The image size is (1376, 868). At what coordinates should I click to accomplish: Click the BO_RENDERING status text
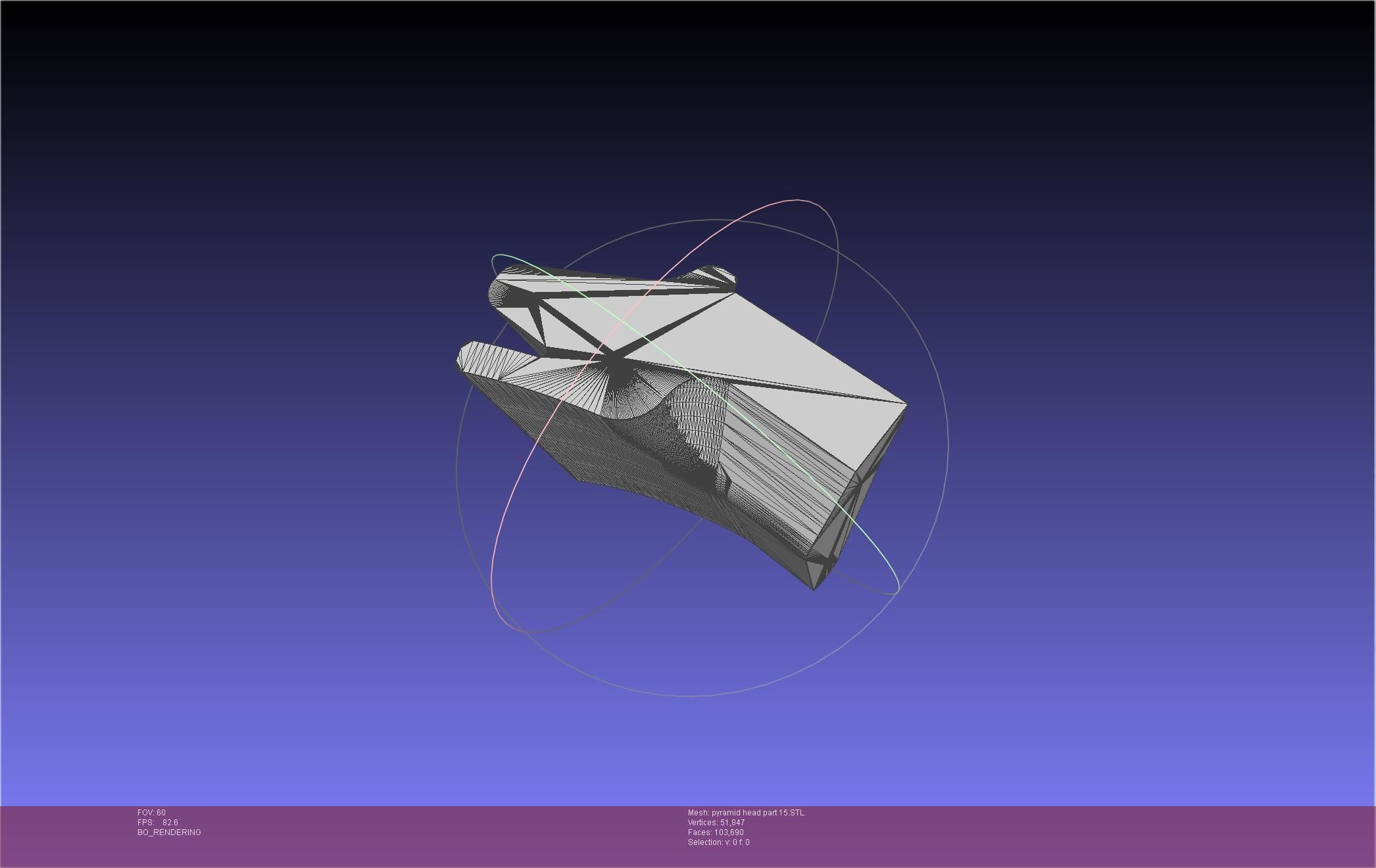coord(169,832)
